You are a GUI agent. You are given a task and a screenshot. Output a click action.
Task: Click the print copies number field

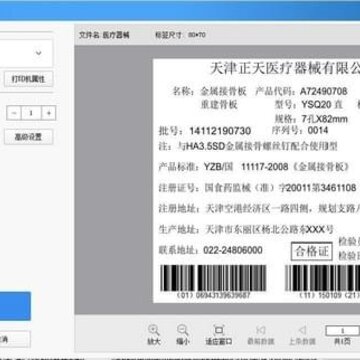pyautogui.click(x=31, y=113)
